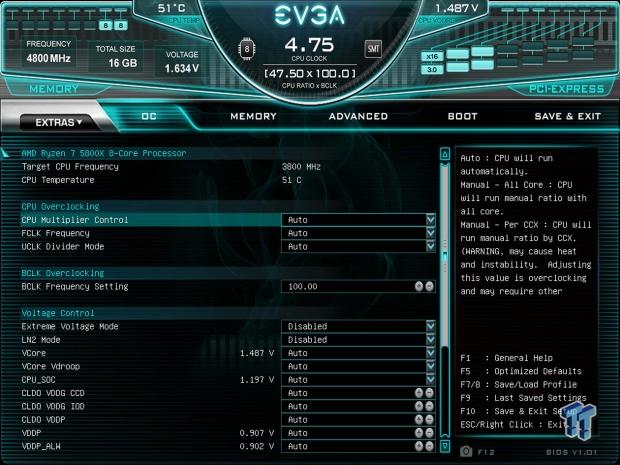Open VCore dropdown arrow
The width and height of the screenshot is (620, 465).
point(431,353)
